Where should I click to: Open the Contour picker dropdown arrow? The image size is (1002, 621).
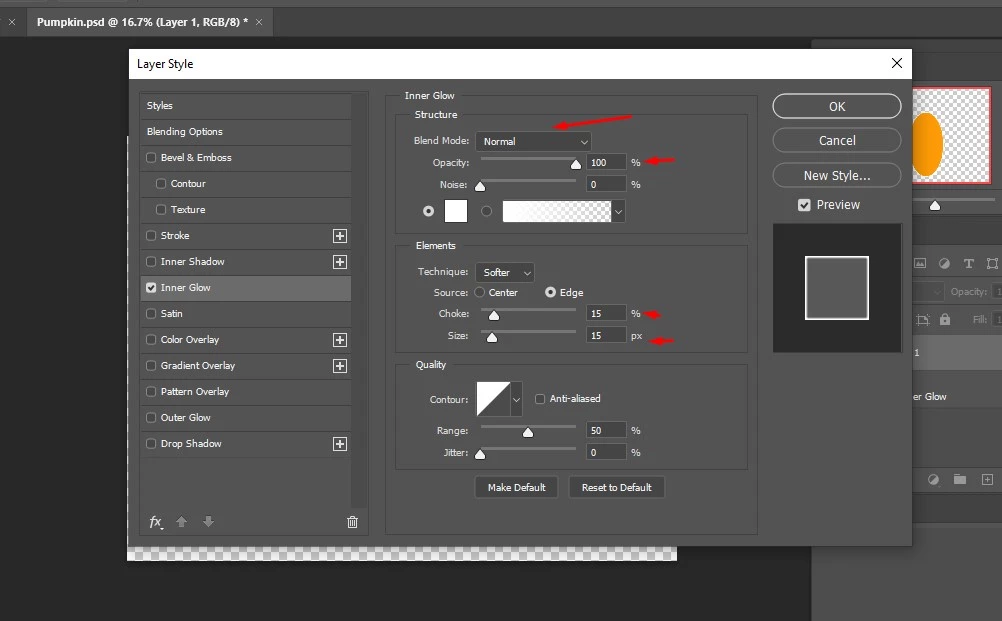point(516,400)
